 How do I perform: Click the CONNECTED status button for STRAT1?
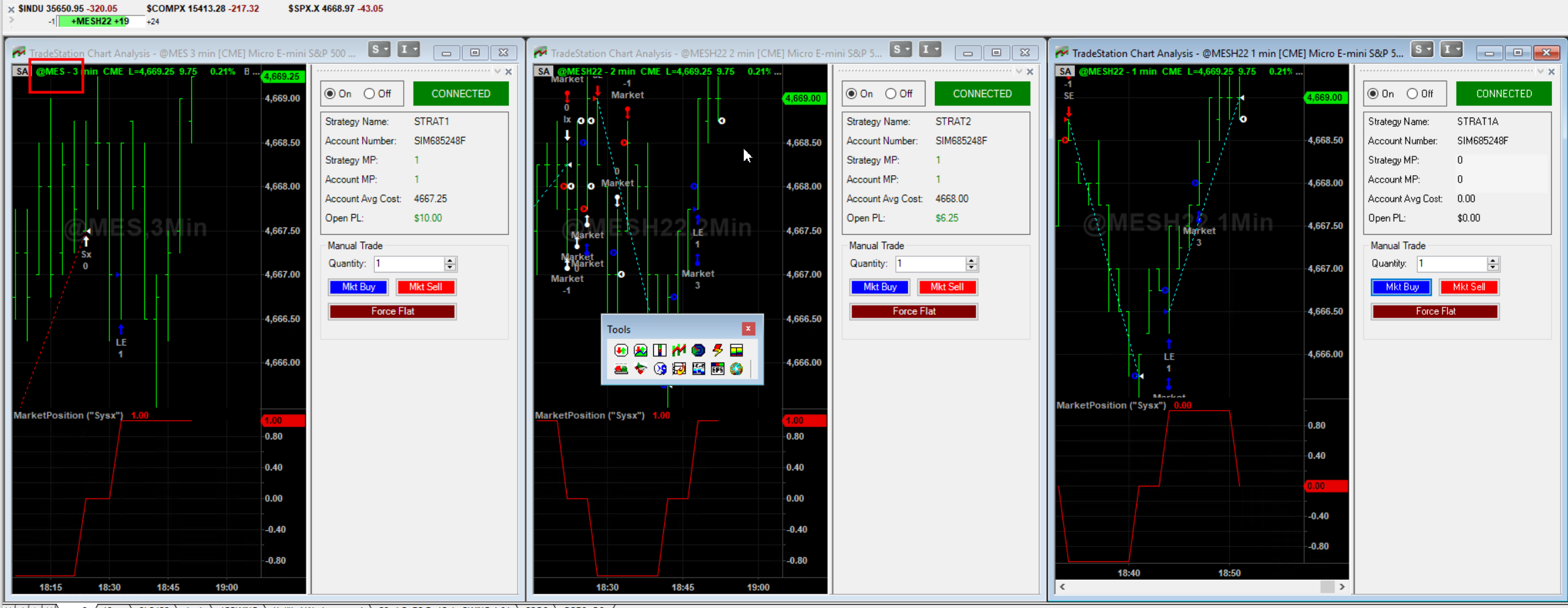pos(461,94)
